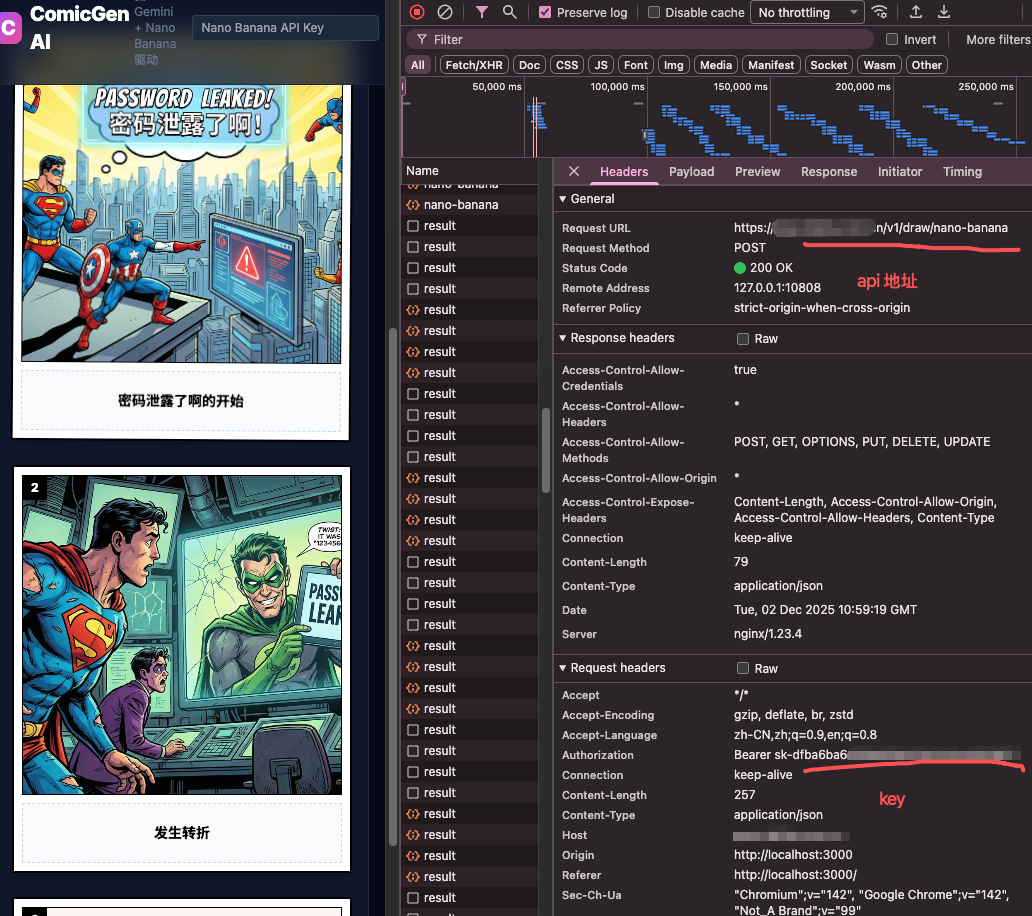Switch to the Payload tab
Viewport: 1032px width, 916px height.
691,172
